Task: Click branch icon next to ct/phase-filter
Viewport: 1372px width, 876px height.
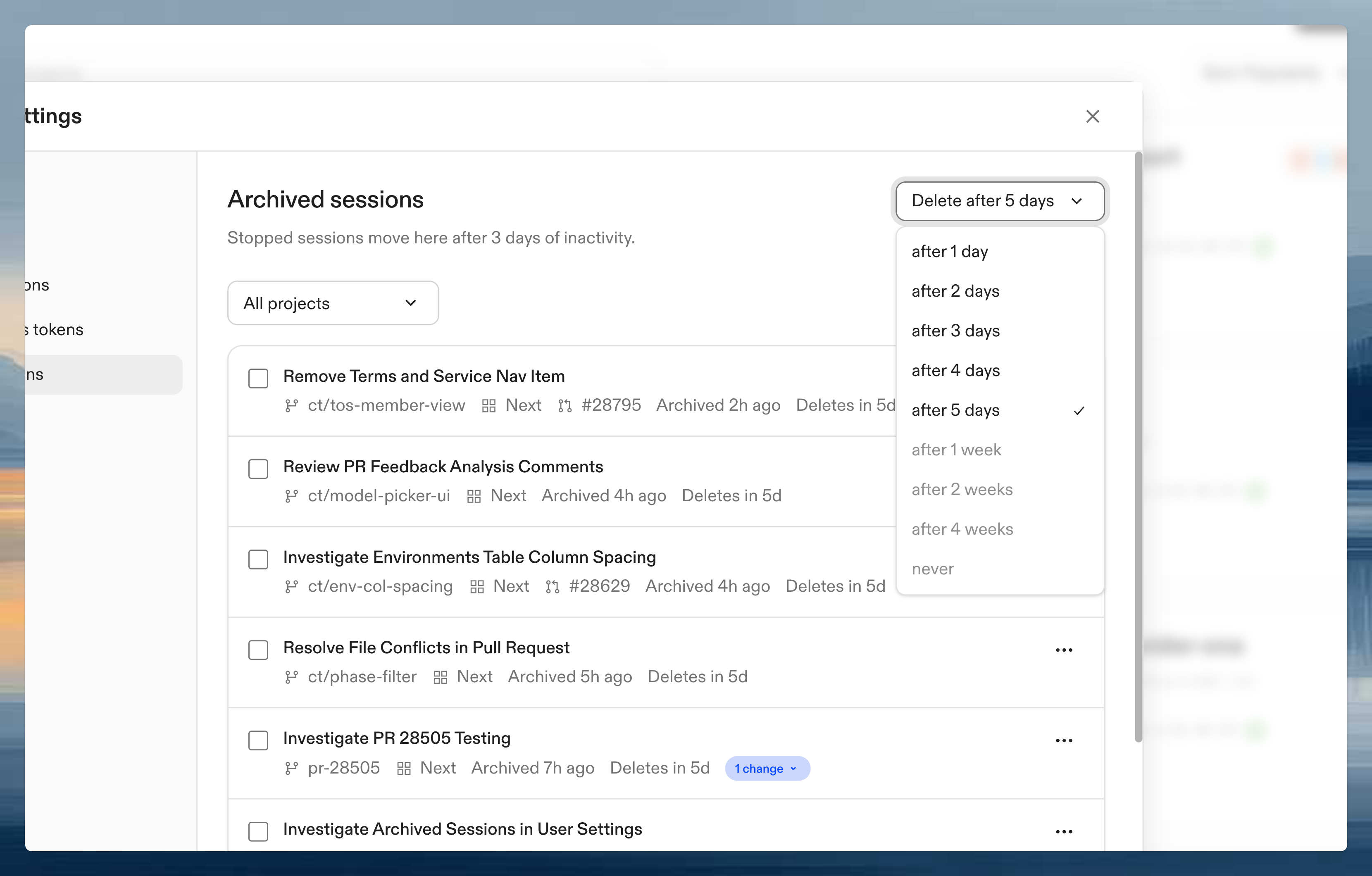Action: click(x=291, y=677)
